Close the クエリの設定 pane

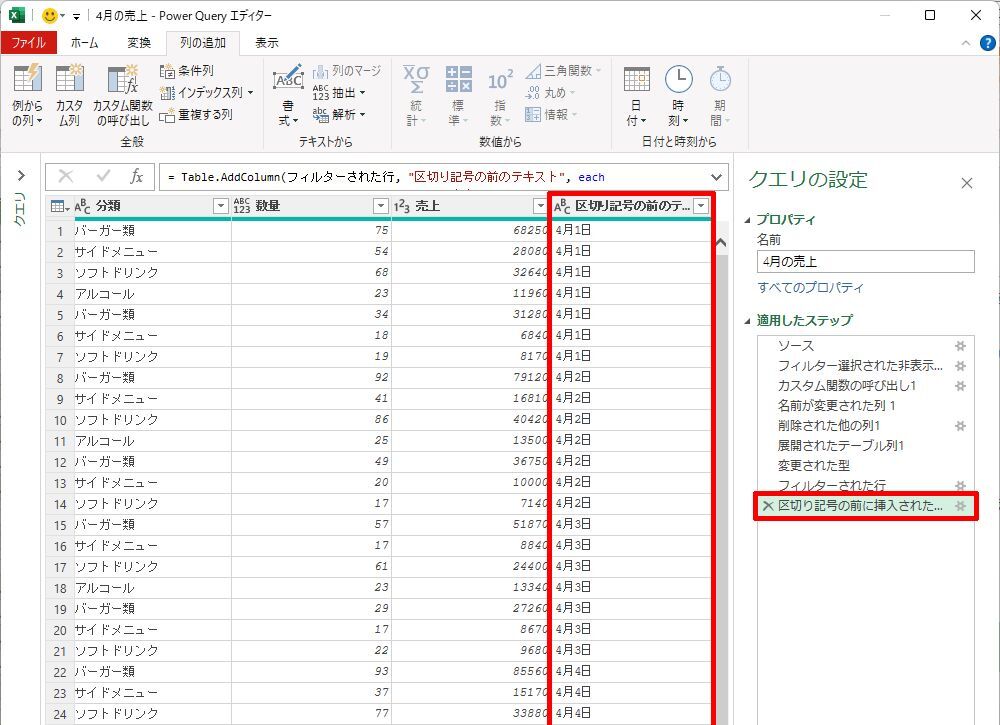pyautogui.click(x=966, y=183)
